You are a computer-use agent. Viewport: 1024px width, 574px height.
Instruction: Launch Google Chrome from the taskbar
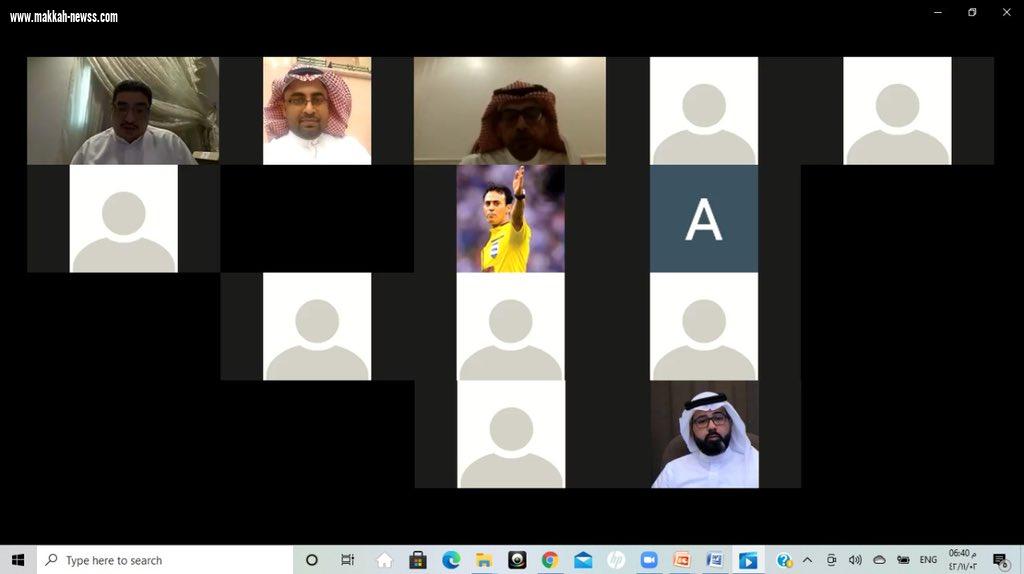549,560
